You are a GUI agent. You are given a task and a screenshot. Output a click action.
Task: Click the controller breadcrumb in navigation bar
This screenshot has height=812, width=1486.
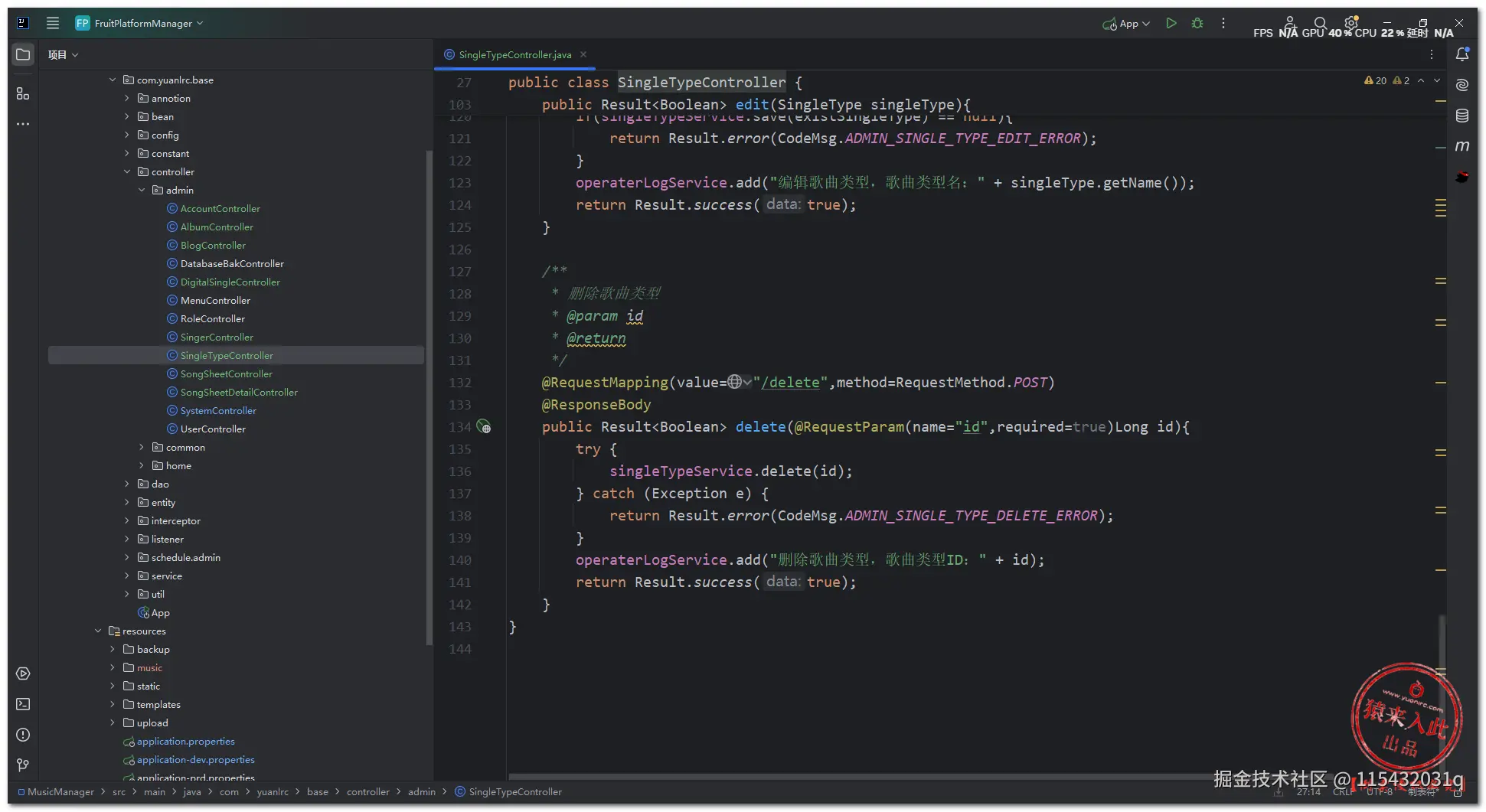[367, 791]
